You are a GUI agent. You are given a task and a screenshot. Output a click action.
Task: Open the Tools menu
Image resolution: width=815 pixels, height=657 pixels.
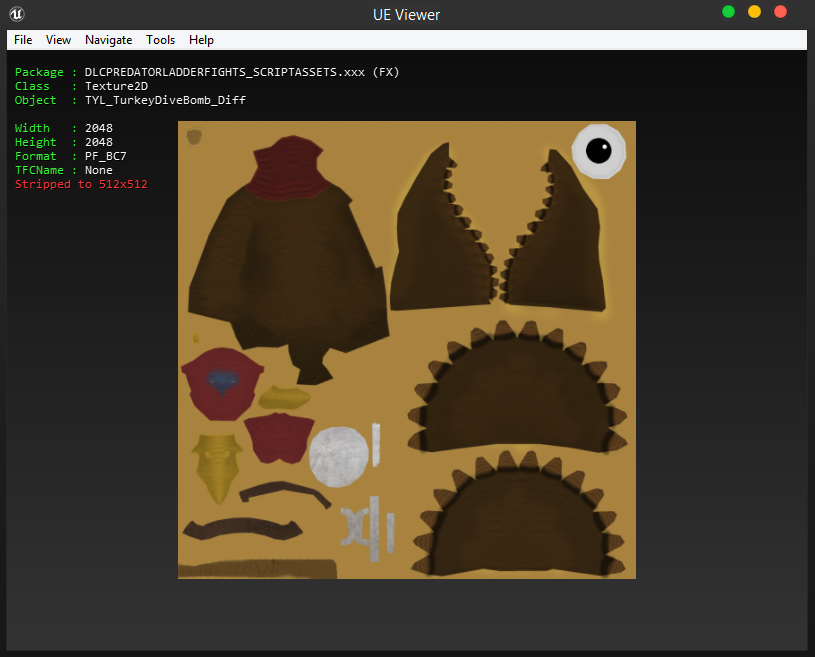160,40
